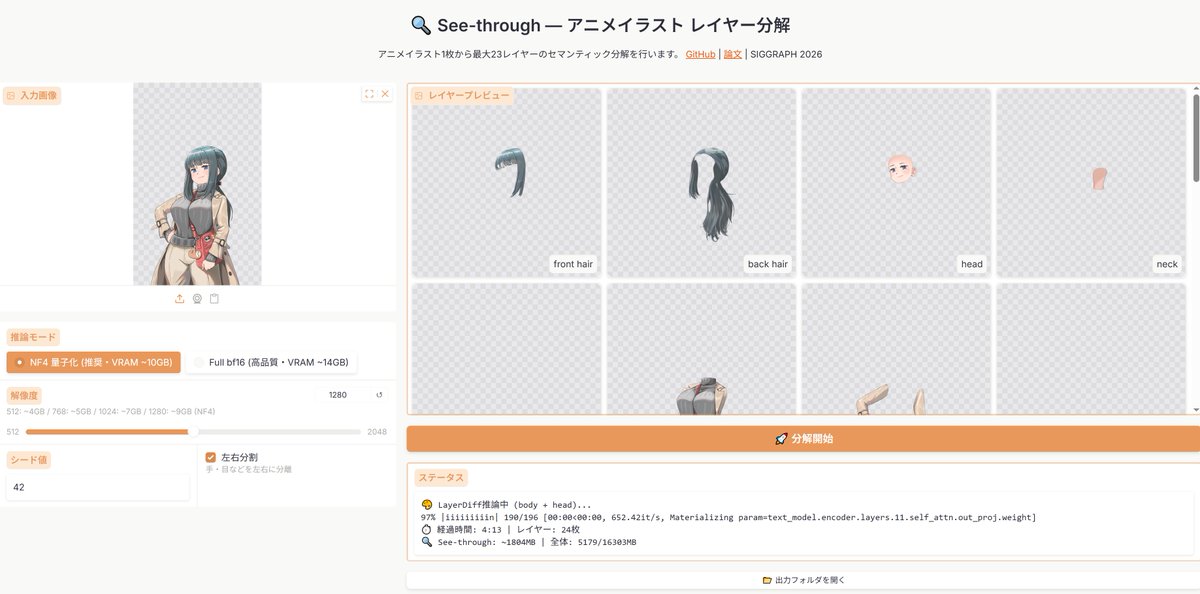1200x594 pixels.
Task: Reset the resolution value to default
Action: tap(379, 395)
